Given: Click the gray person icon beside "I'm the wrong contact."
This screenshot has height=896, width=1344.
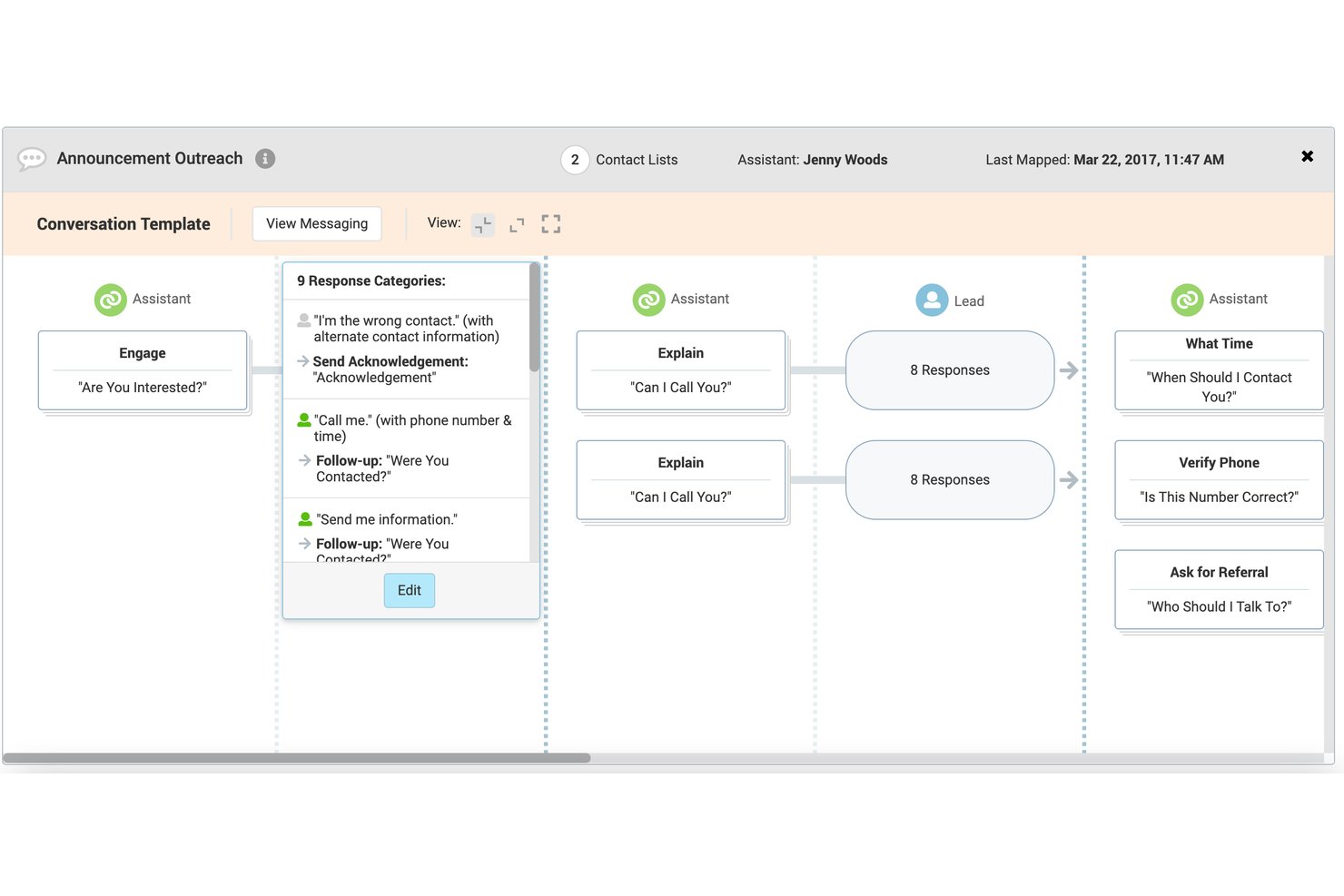Looking at the screenshot, I should 304,320.
